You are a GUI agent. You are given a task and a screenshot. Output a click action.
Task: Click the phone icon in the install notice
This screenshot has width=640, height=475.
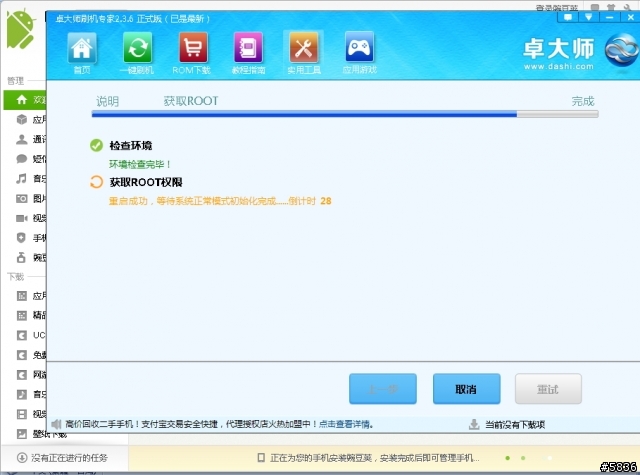pyautogui.click(x=261, y=458)
